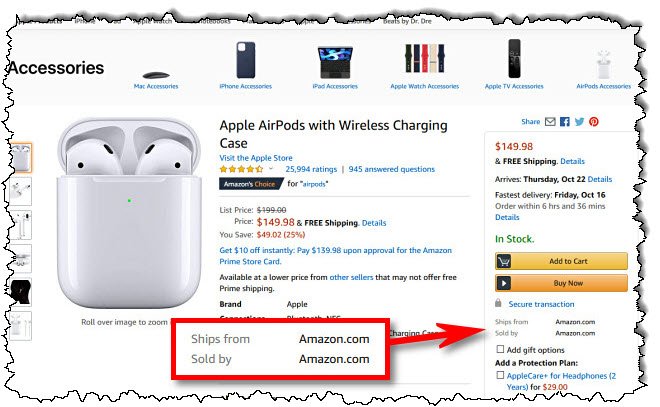
Task: View other sellers offers
Action: [351, 277]
